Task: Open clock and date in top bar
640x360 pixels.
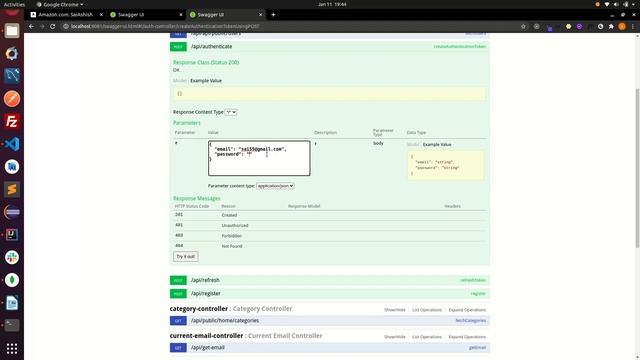Action: click(332, 4)
